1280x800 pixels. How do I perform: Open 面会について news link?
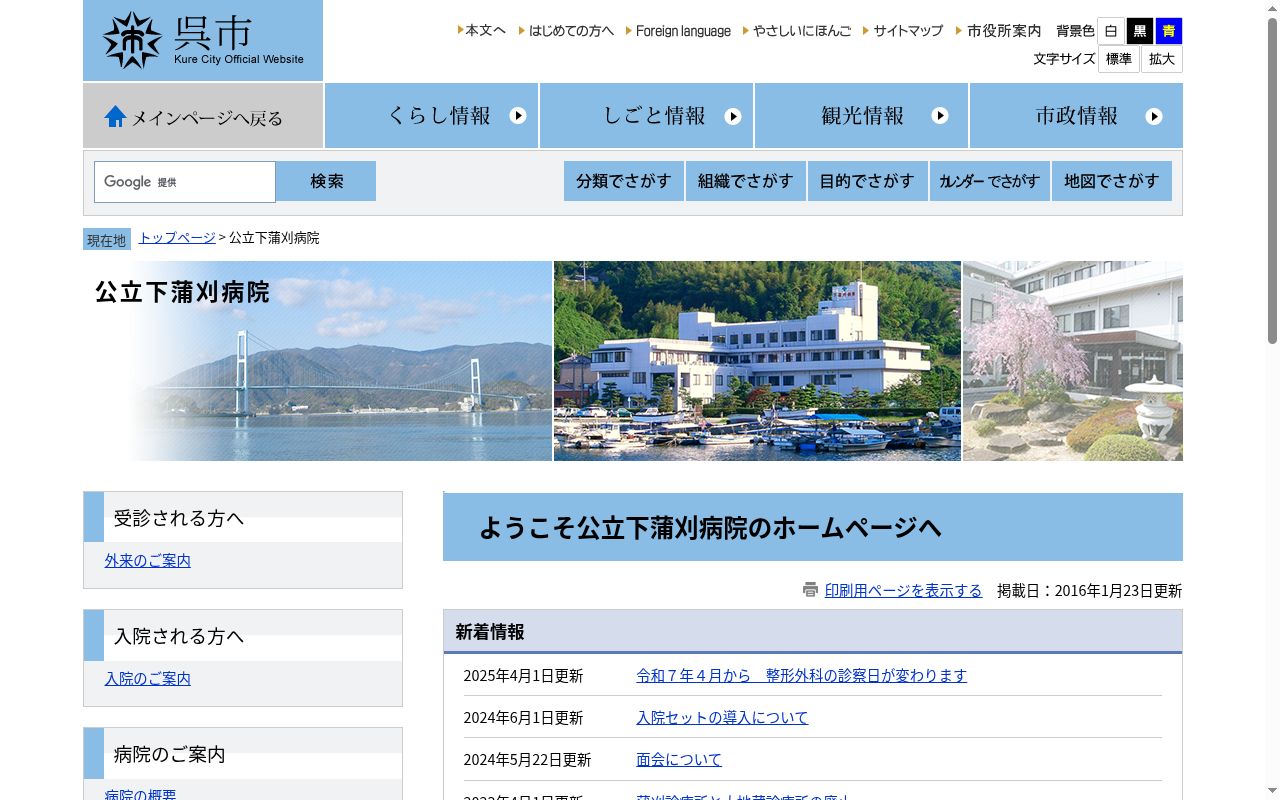point(679,760)
